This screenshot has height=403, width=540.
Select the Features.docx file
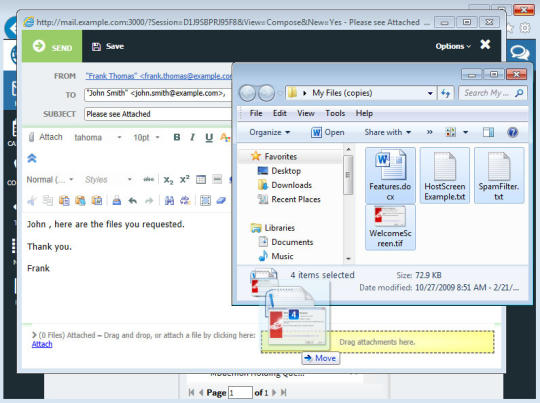[x=390, y=175]
